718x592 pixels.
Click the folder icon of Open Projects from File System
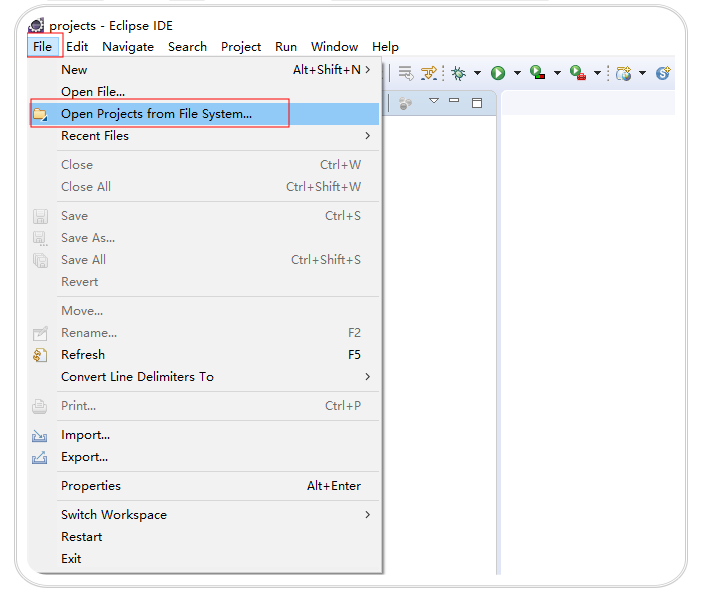[40, 114]
